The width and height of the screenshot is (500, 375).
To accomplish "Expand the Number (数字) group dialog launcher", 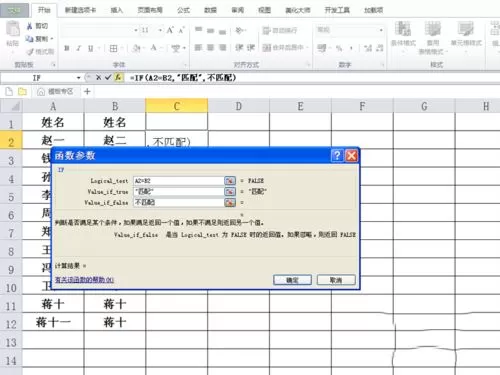I will [383, 65].
